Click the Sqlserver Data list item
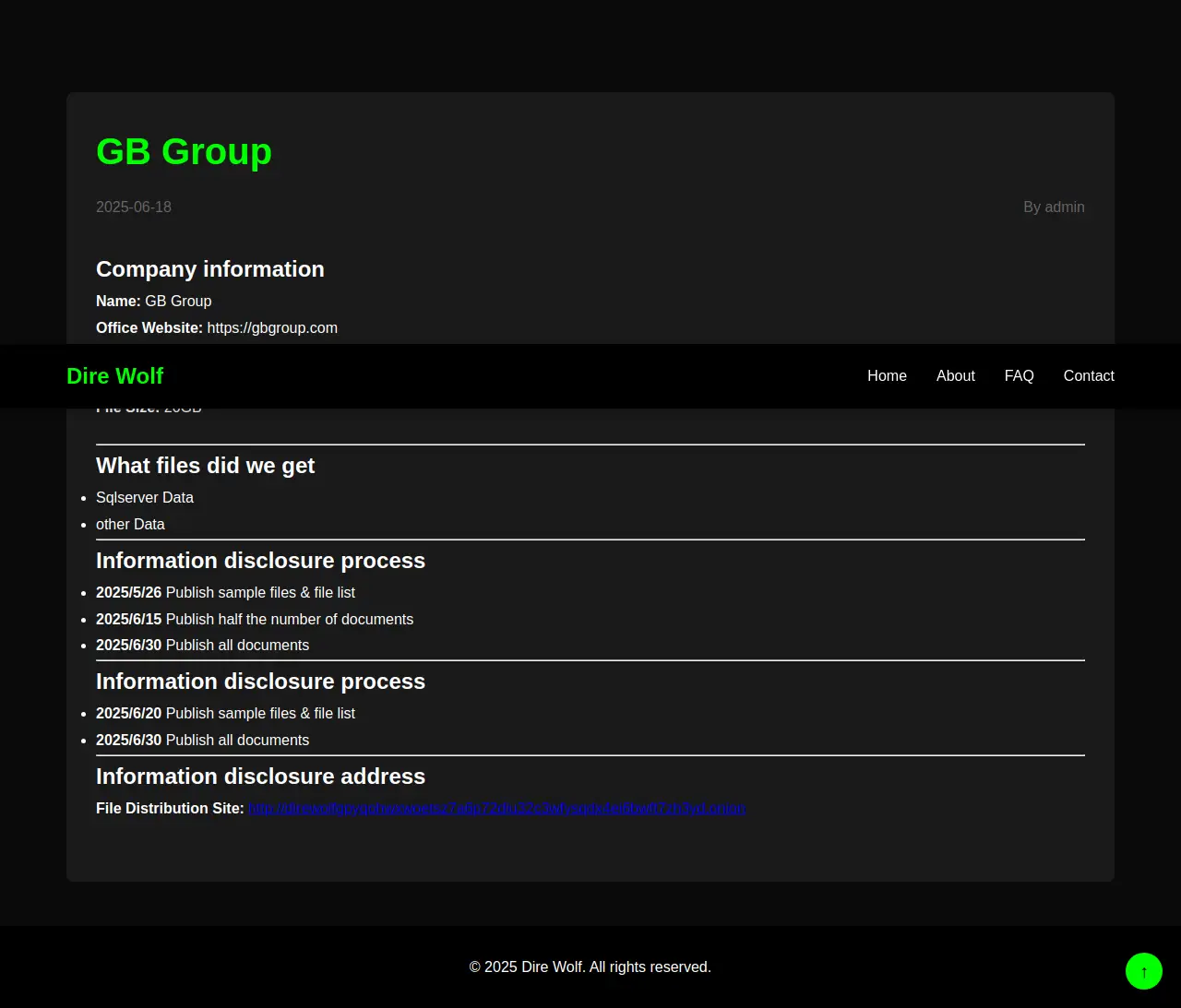This screenshot has height=1008, width=1181. pyautogui.click(x=145, y=498)
